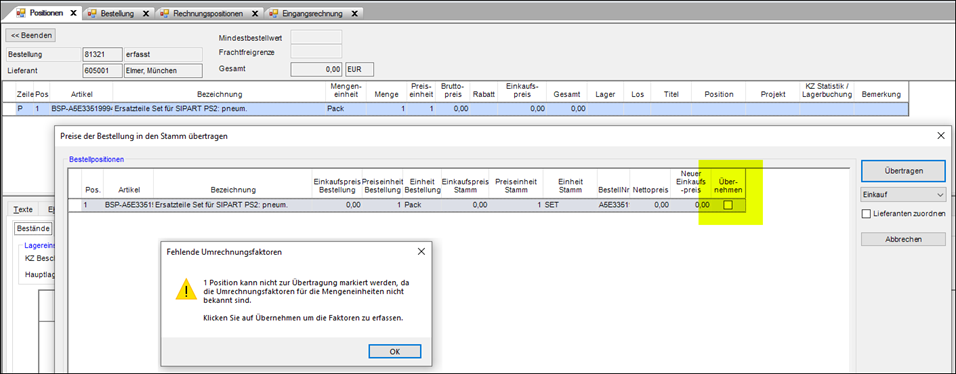Click the Lieferant number field 605001

tap(101, 71)
